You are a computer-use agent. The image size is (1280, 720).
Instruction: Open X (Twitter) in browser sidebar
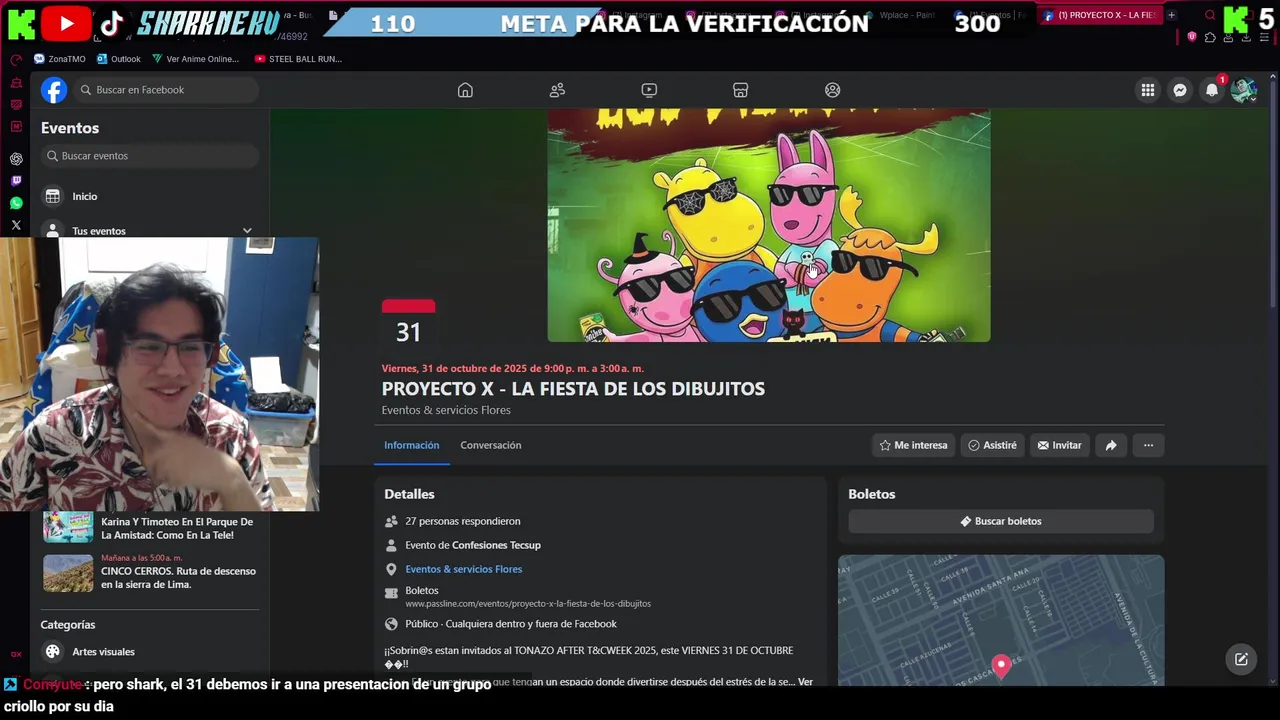pos(16,225)
